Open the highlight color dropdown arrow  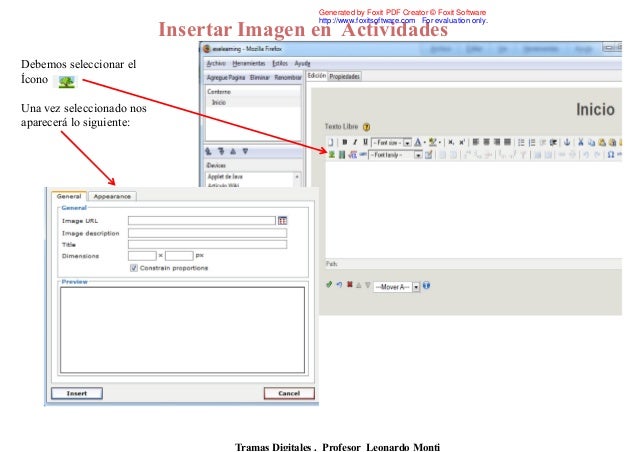[x=440, y=143]
